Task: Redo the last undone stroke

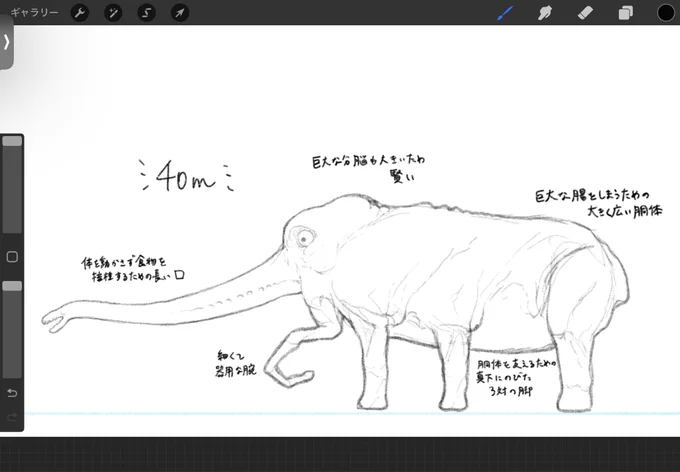Action: click(x=12, y=417)
